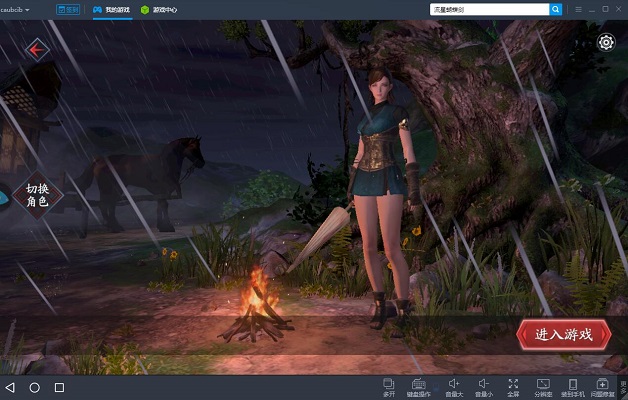The height and width of the screenshot is (400, 628).
Task: Click the 分辨率 resolution icon
Action: coord(543,388)
